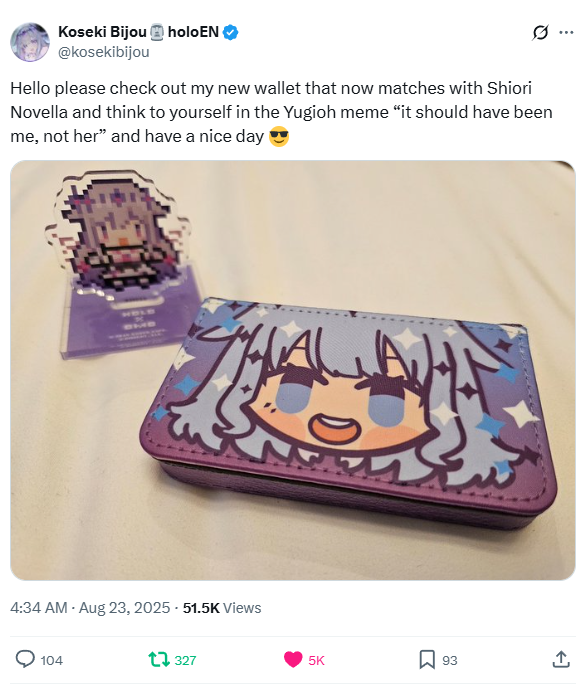This screenshot has width=587, height=687.
Task: Open Koseki Bijou's profile avatar
Action: [x=30, y=42]
